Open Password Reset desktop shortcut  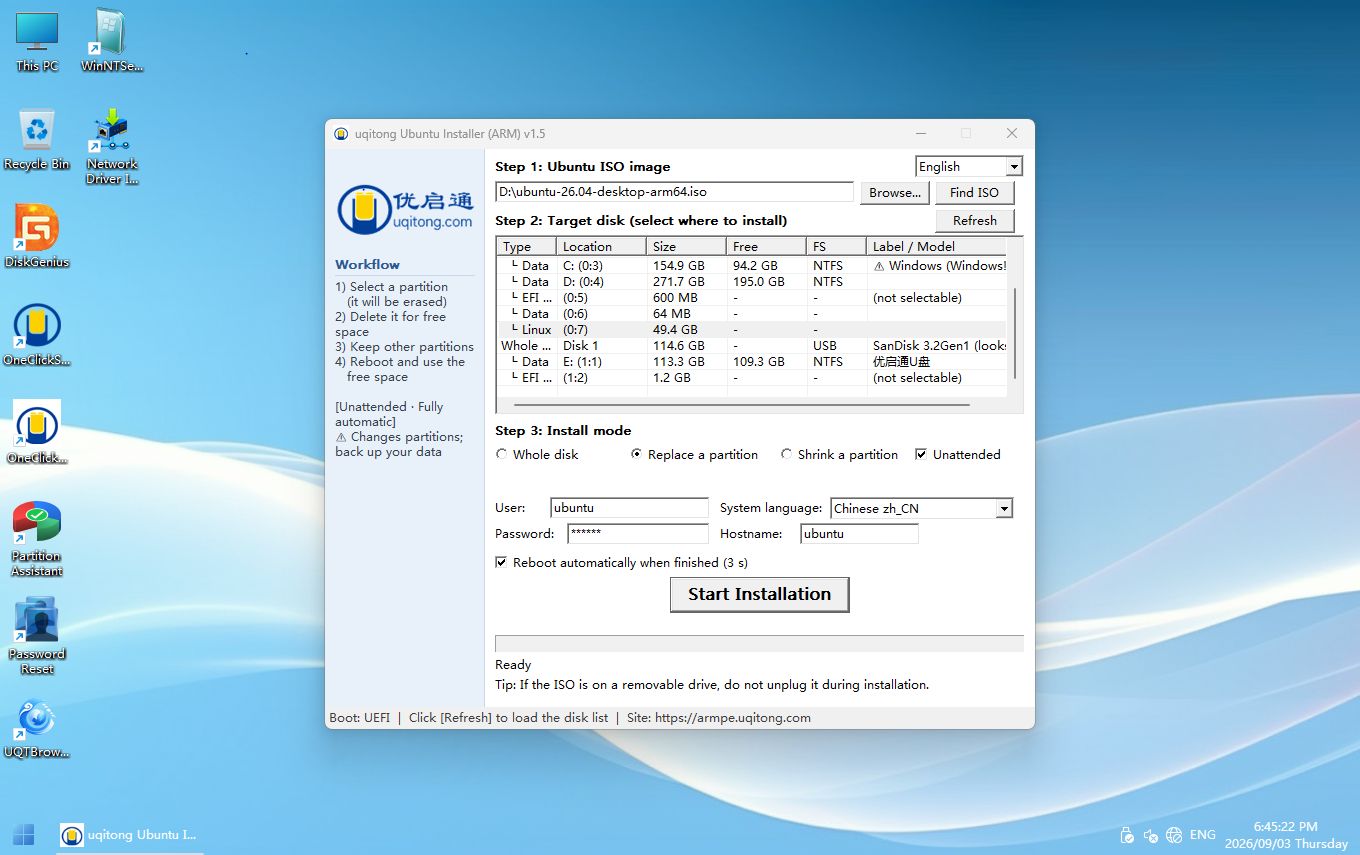[x=37, y=637]
